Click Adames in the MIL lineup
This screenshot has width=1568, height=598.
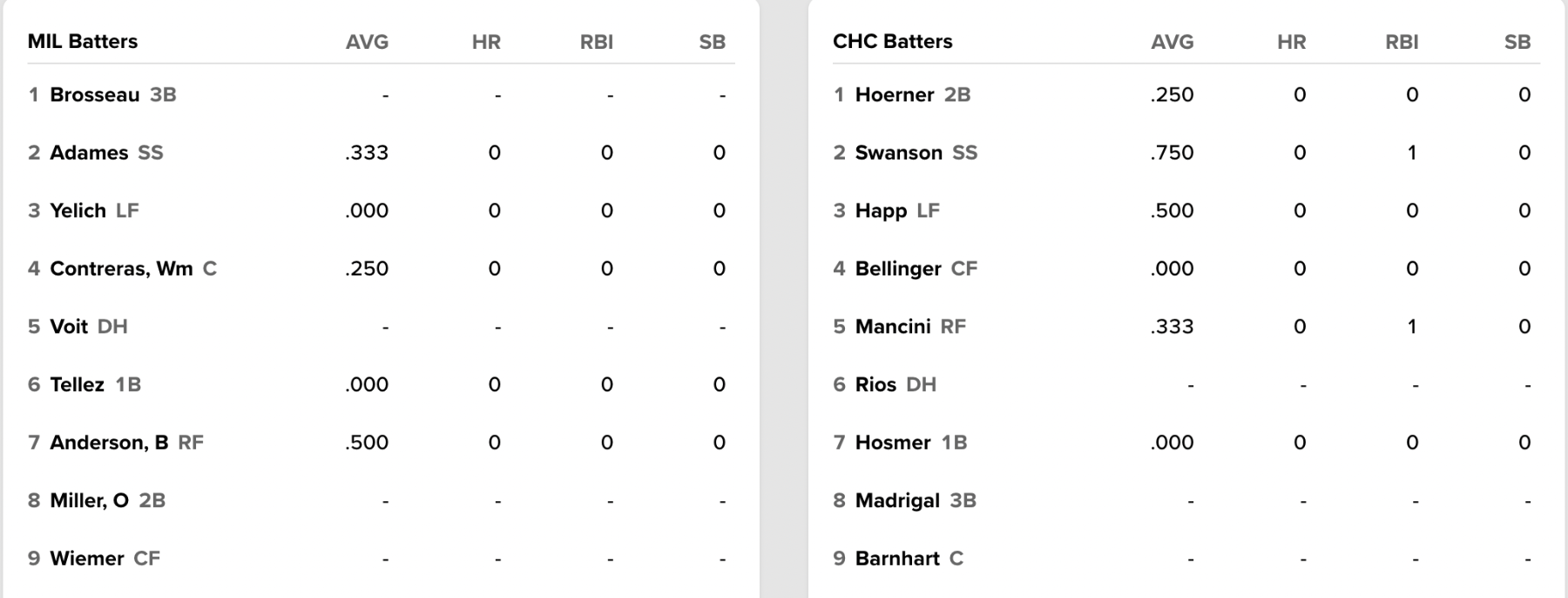[x=89, y=153]
